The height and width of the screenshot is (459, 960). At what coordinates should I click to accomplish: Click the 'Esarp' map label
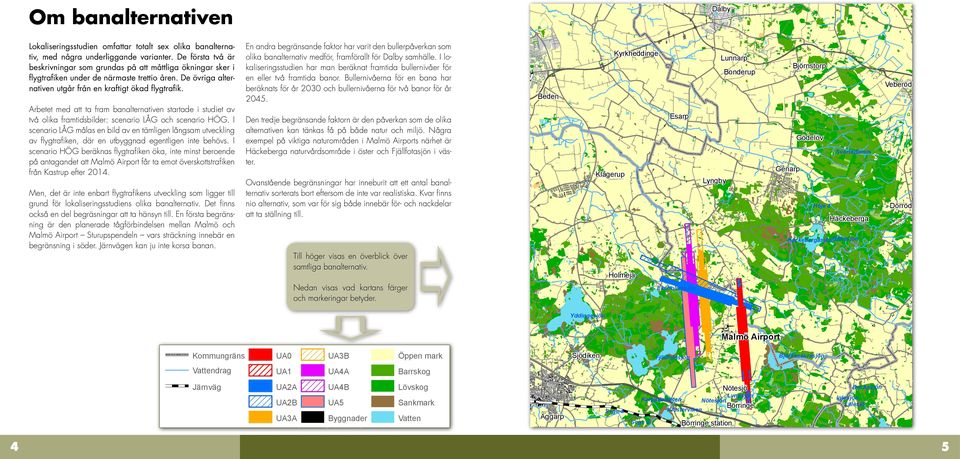679,116
